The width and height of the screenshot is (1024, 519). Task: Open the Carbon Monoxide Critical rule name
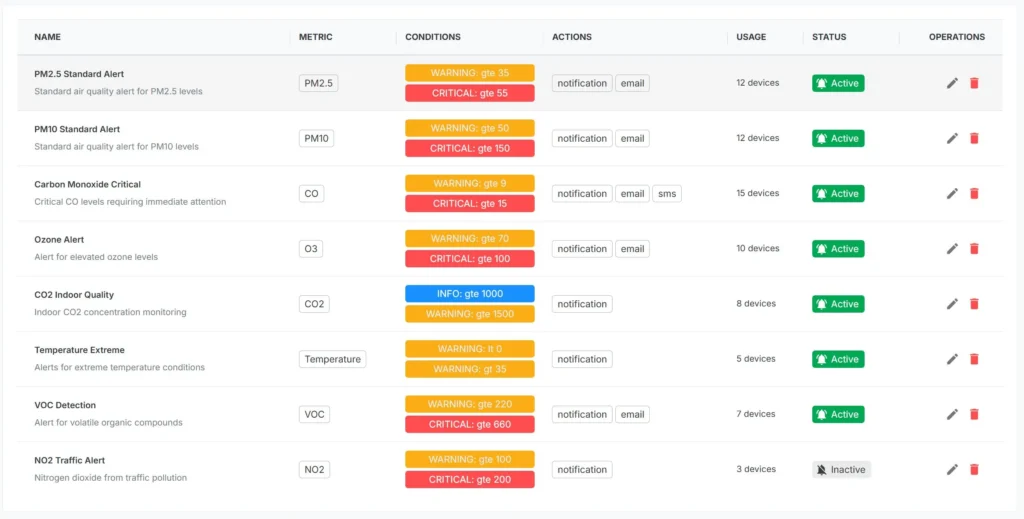pyautogui.click(x=88, y=185)
